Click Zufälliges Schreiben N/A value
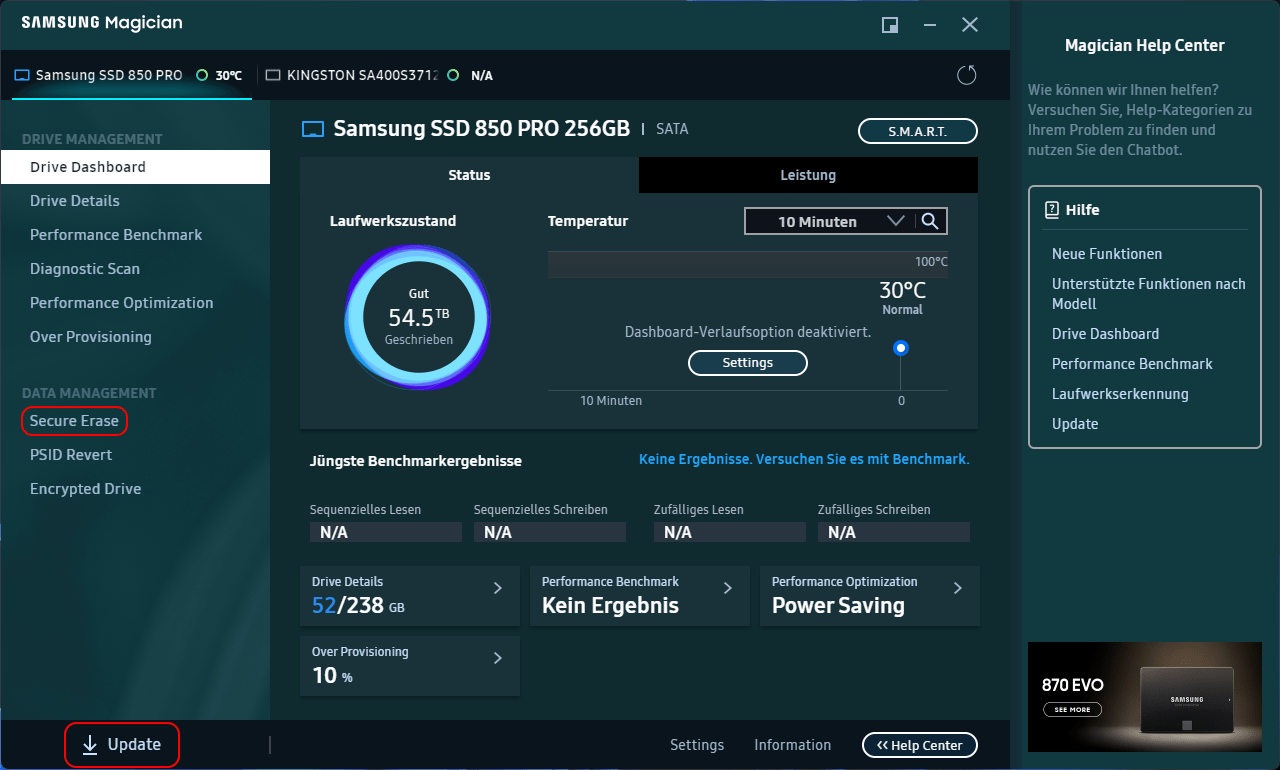Viewport: 1280px width, 770px height. point(894,532)
